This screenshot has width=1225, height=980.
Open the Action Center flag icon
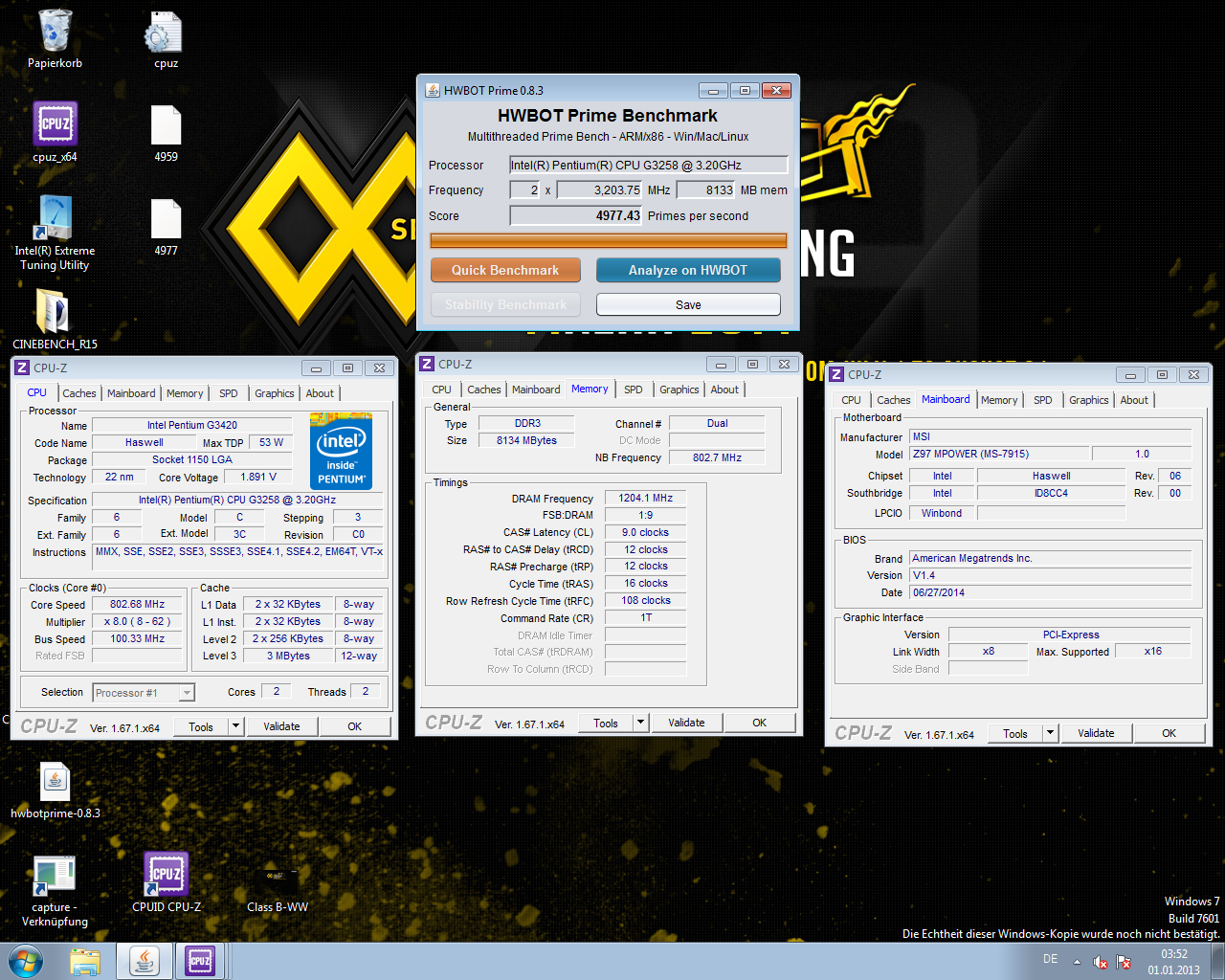[1124, 962]
